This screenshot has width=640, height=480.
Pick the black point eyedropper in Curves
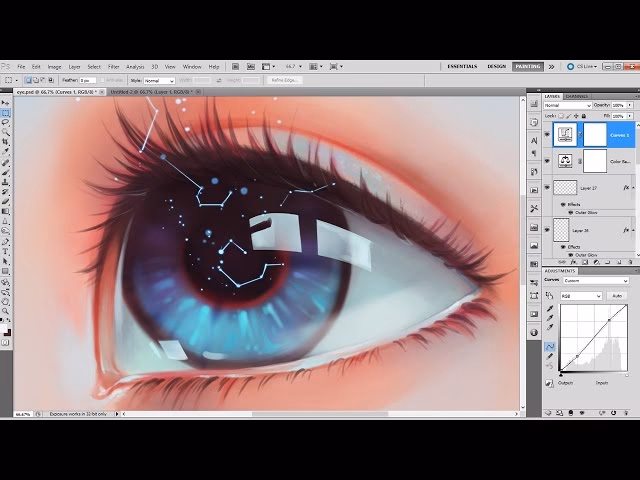(550, 309)
